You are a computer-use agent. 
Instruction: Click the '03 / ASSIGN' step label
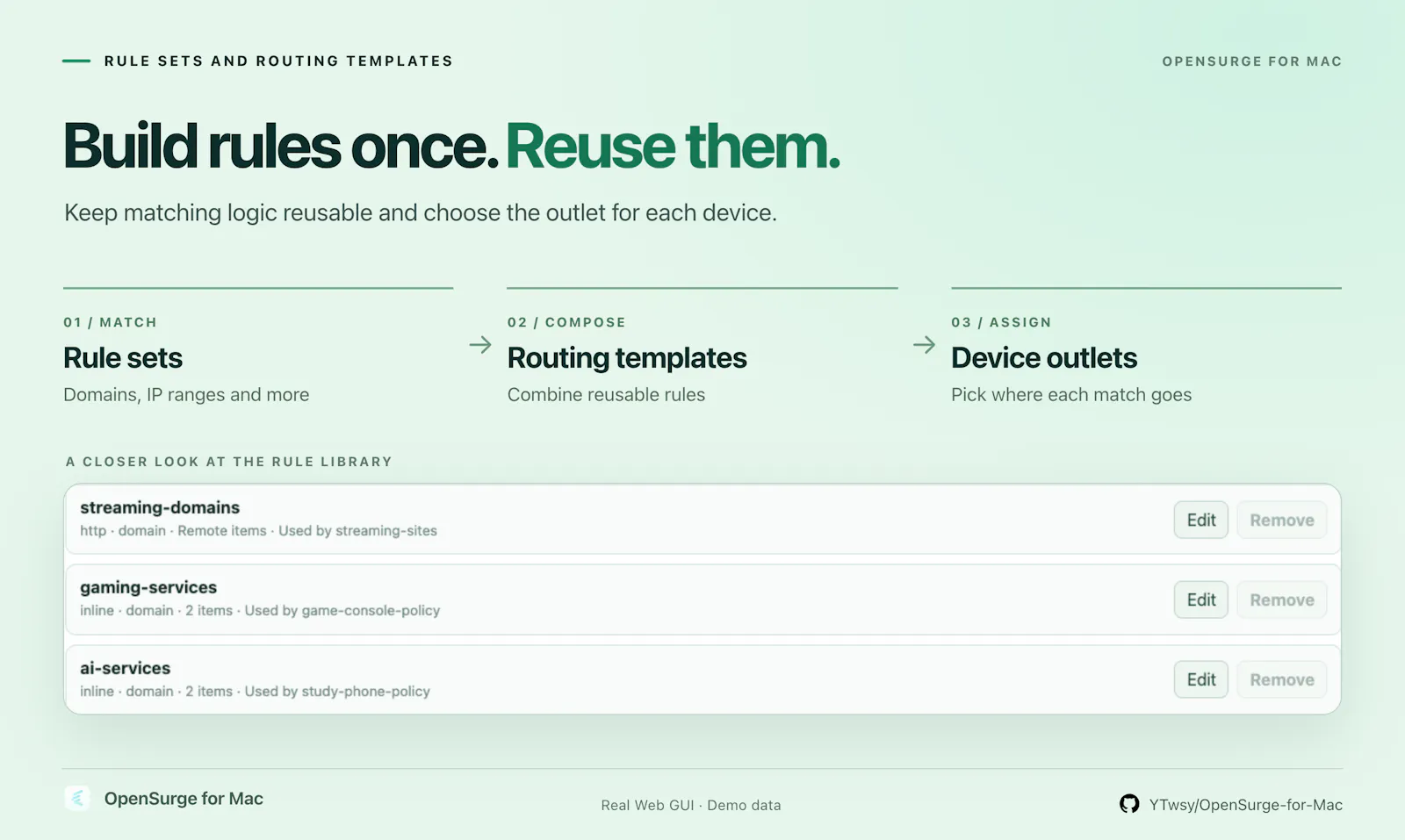pos(1001,322)
